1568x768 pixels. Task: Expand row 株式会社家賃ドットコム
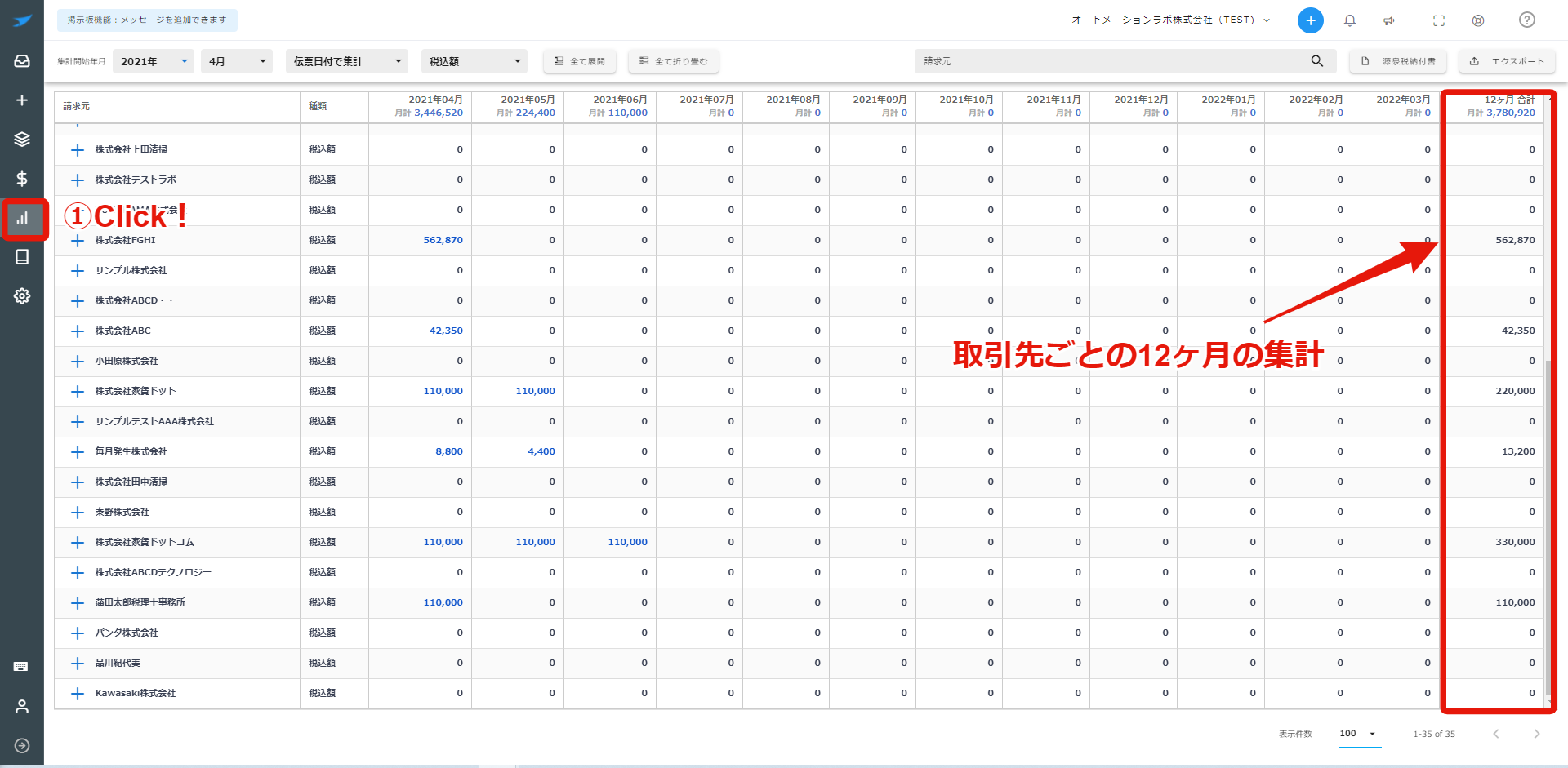pos(78,543)
